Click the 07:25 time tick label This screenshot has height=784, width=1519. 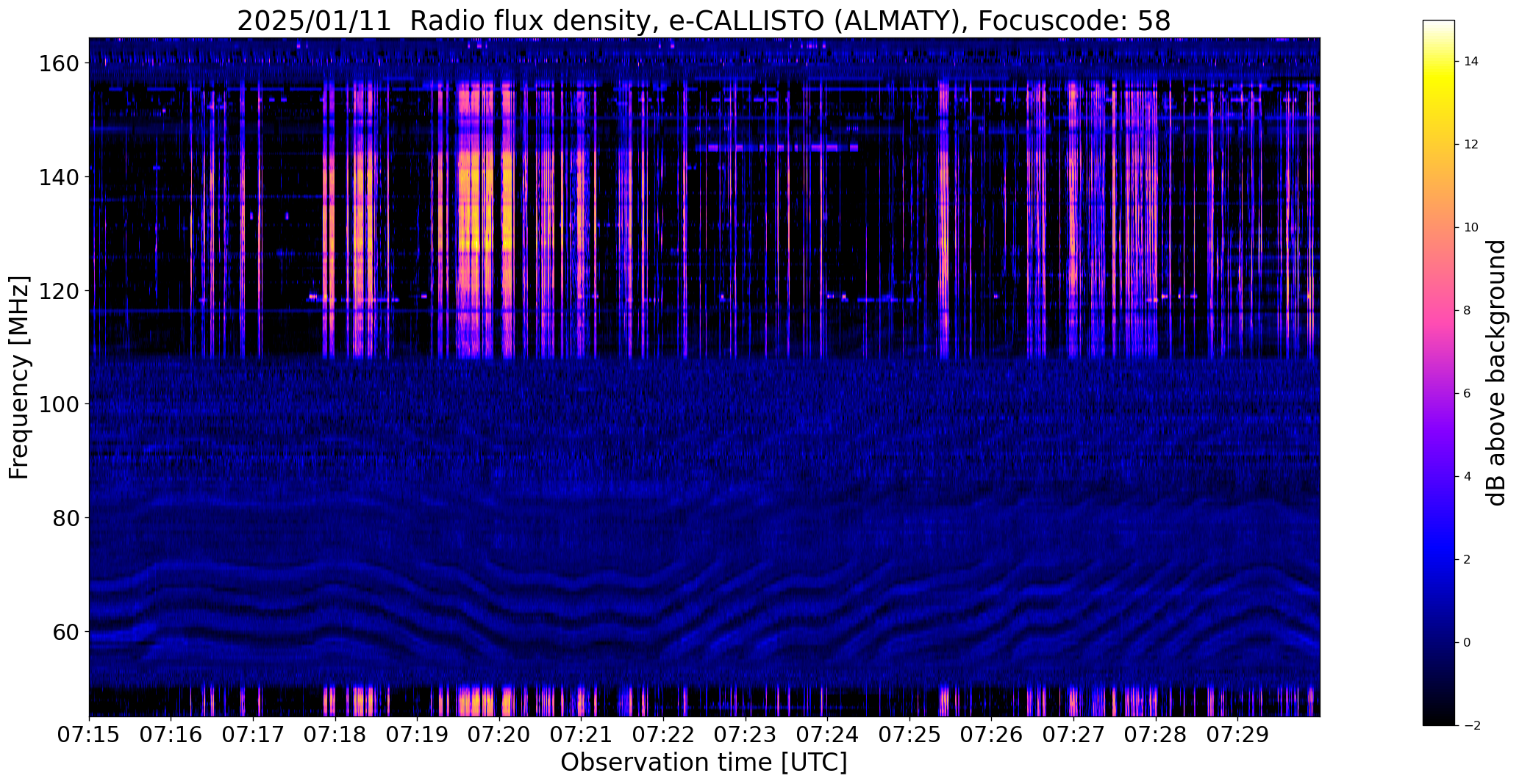coord(909,734)
